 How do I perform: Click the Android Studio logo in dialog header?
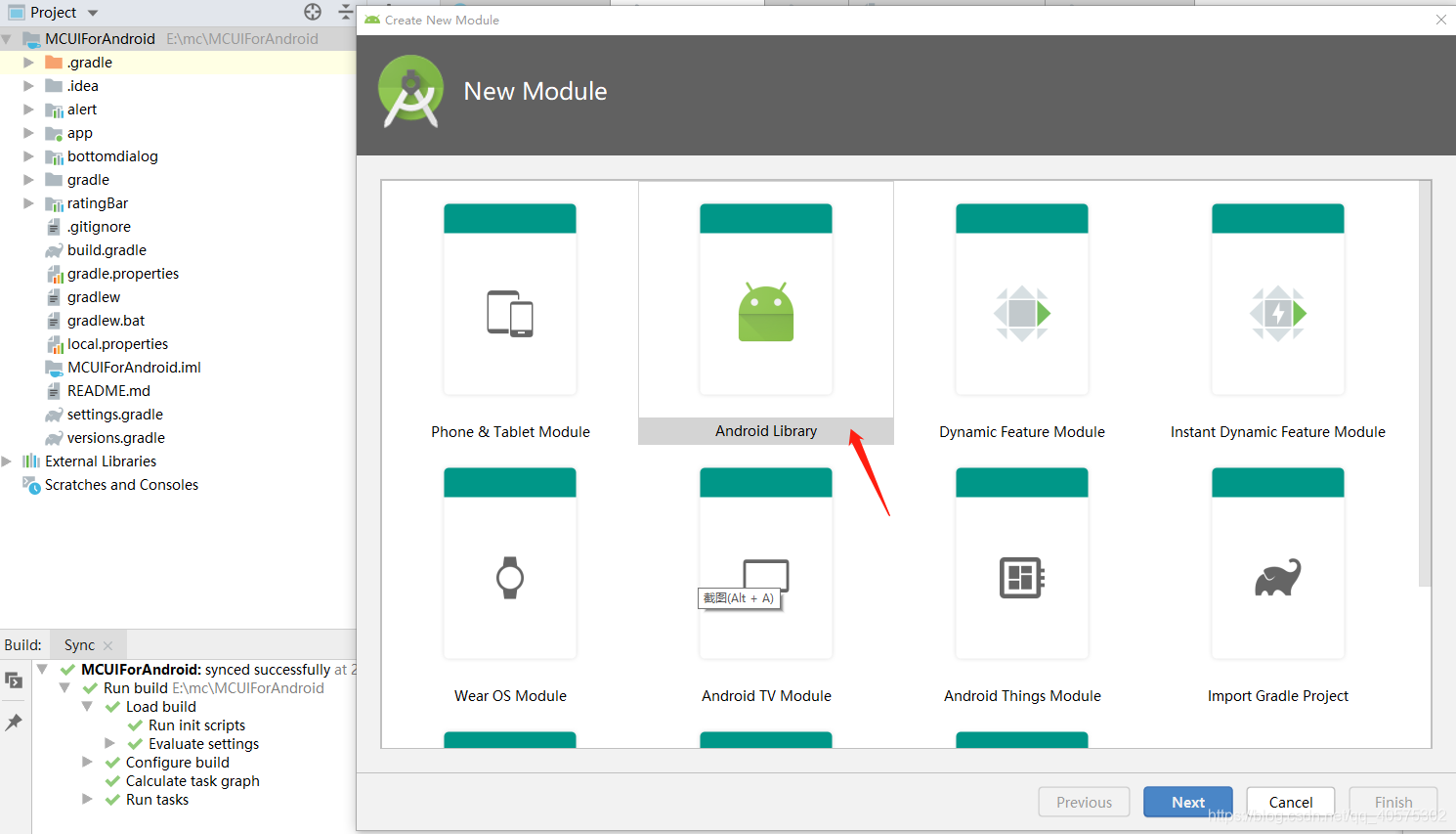pyautogui.click(x=410, y=91)
